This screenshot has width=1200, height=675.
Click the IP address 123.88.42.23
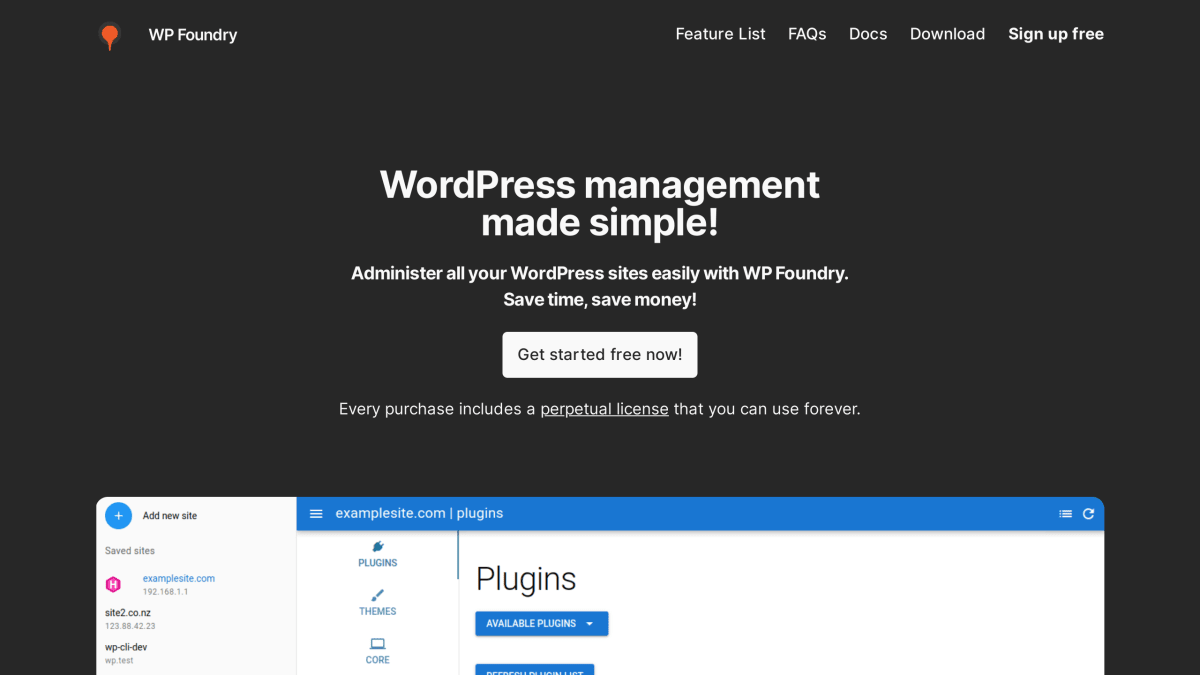pos(130,626)
